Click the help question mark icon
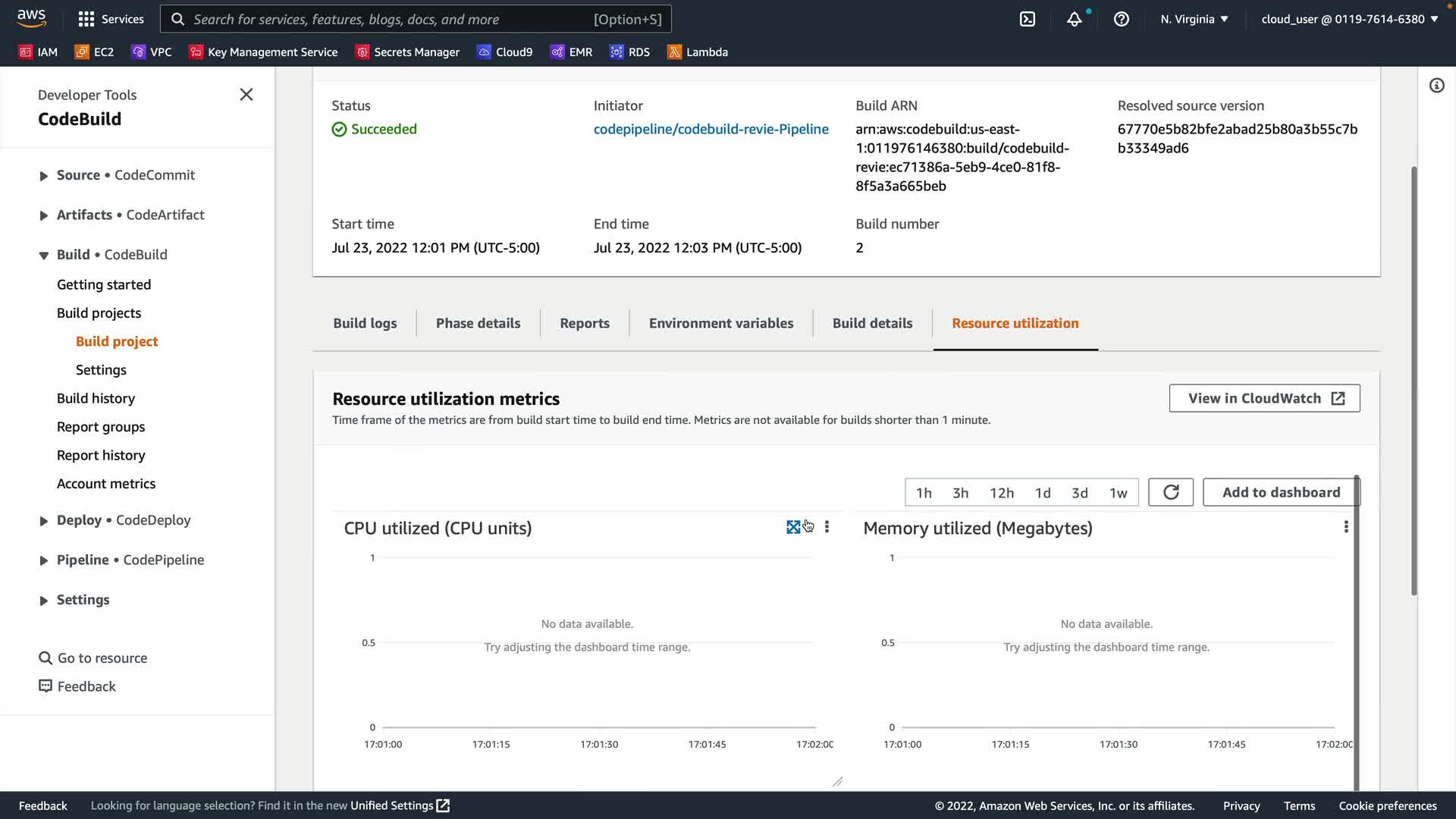The height and width of the screenshot is (819, 1456). 1121,19
